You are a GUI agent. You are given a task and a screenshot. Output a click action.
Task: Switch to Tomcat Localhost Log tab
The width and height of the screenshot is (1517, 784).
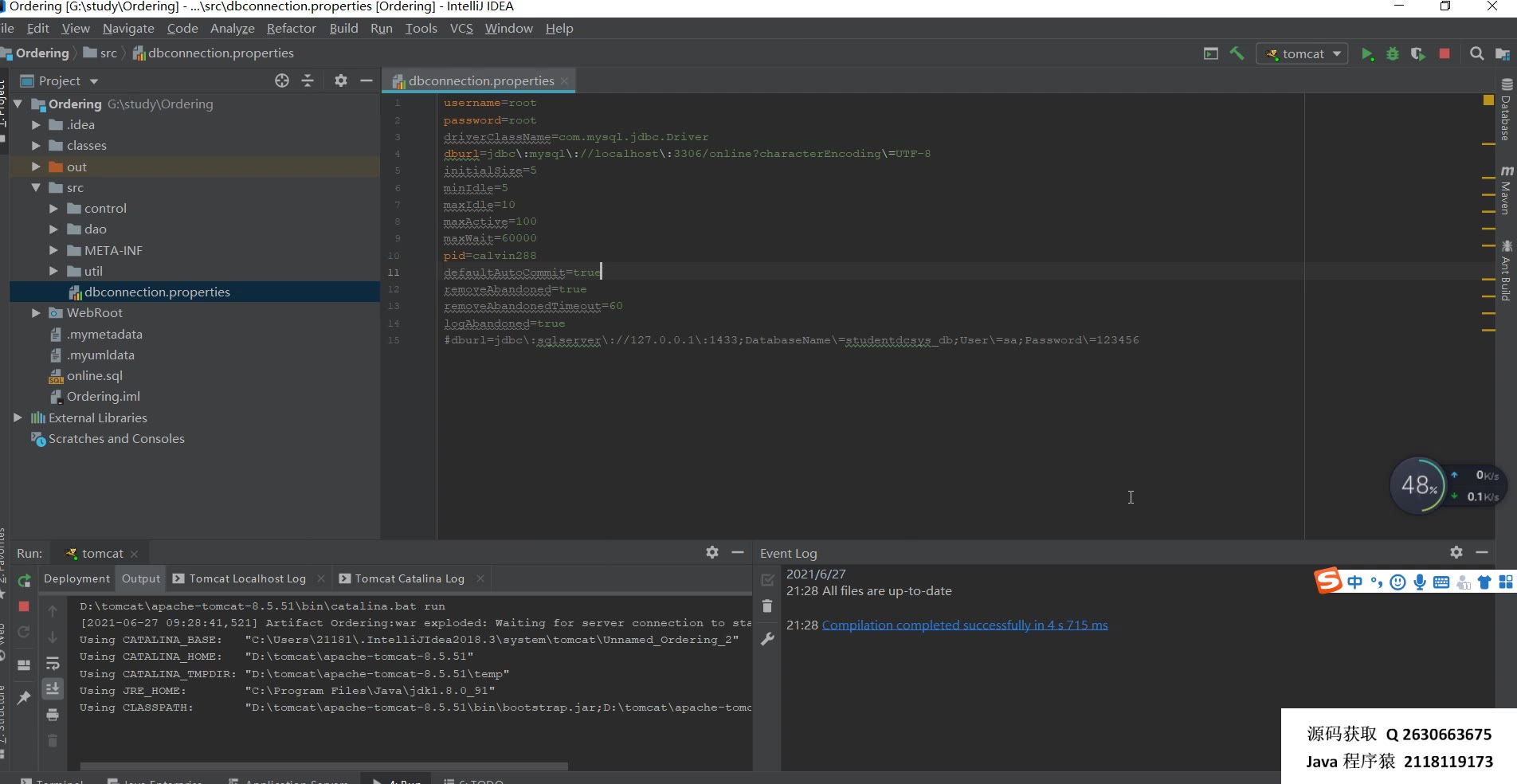[247, 578]
